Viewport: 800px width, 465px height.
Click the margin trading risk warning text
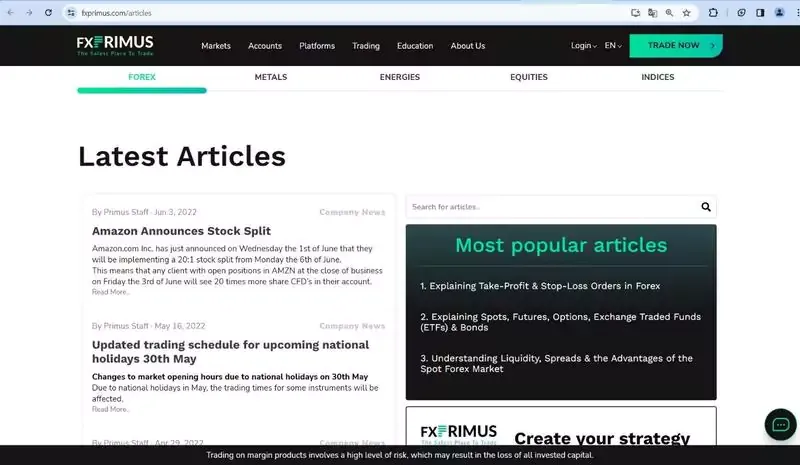tap(400, 455)
